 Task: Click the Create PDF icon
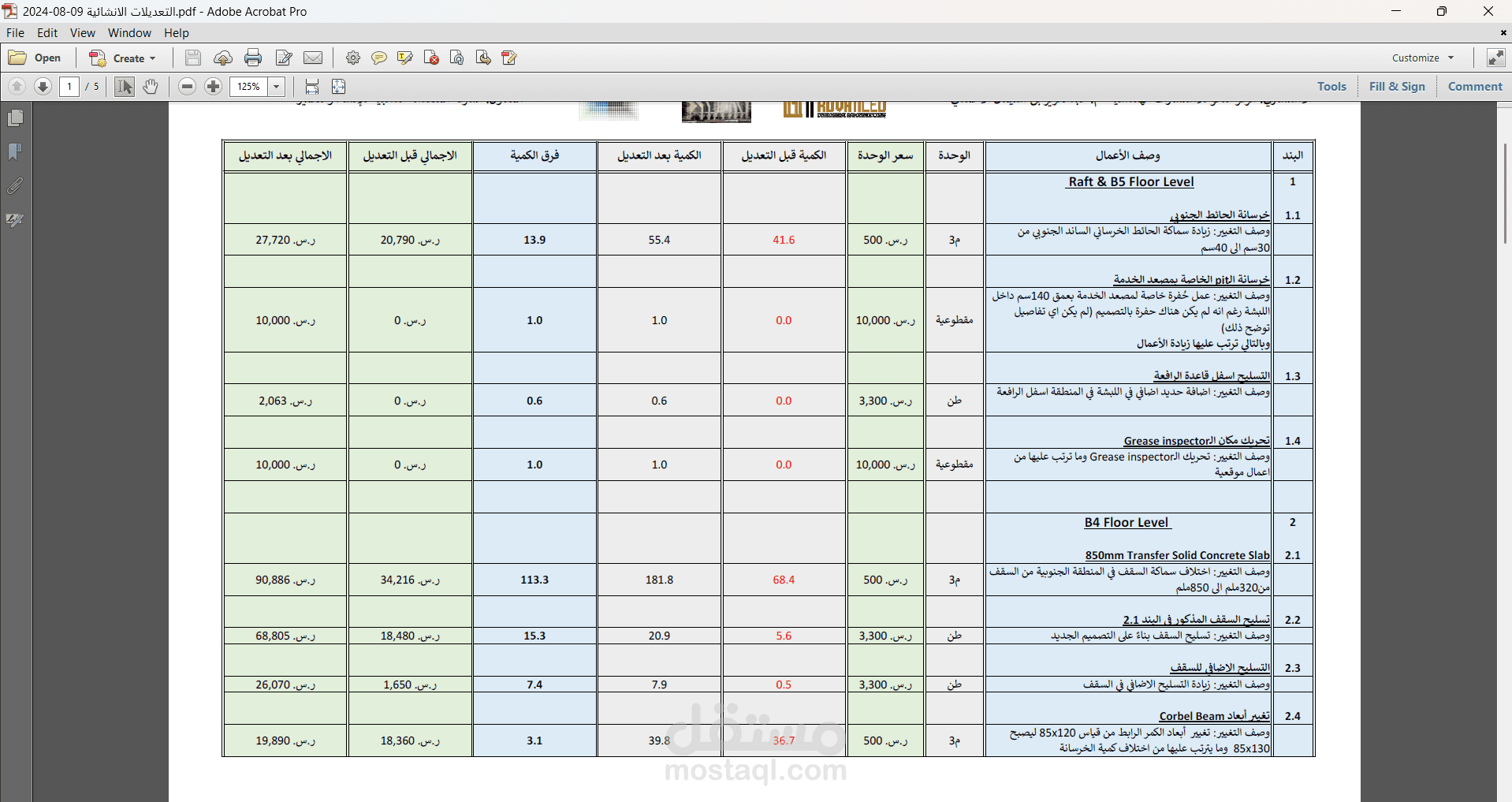coord(98,58)
